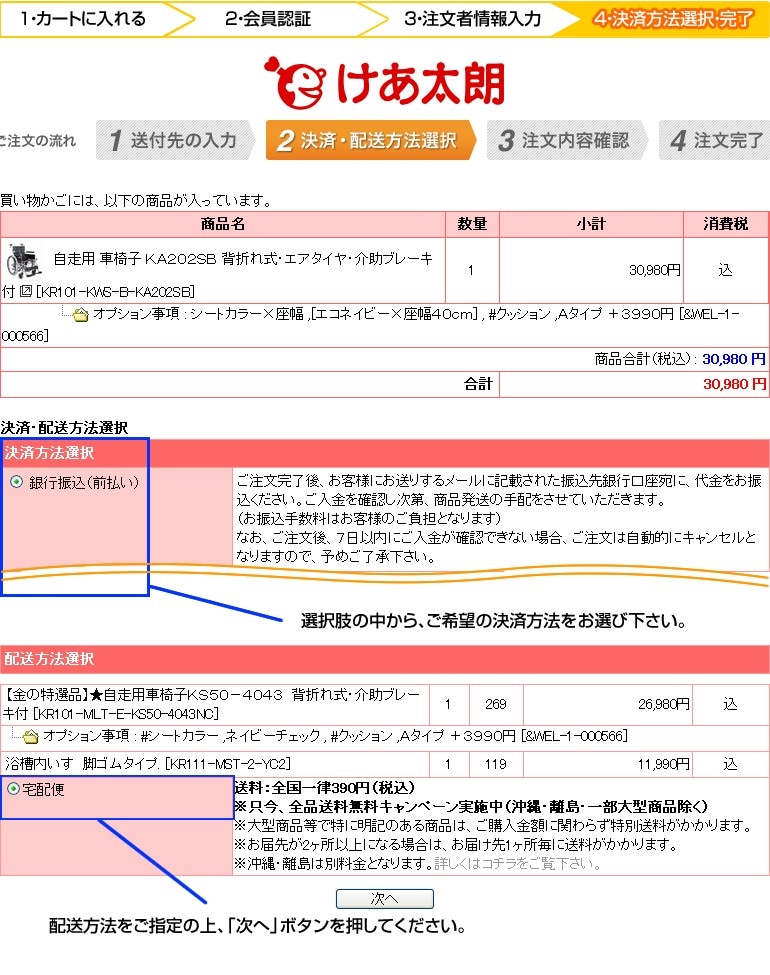Go to step 2·会員認証
Screen dimensions: 770x975
click(x=267, y=18)
